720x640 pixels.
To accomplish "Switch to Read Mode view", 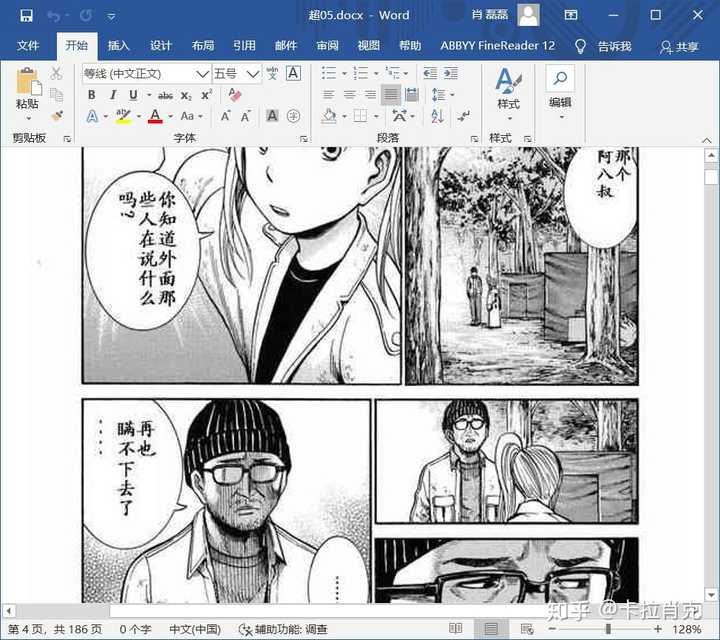I will [x=456, y=629].
